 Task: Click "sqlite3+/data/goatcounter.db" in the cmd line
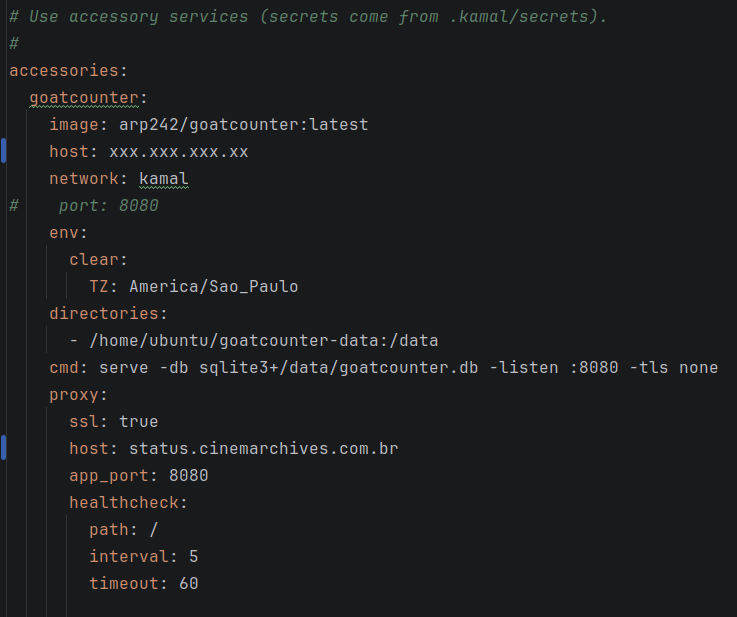pyautogui.click(x=338, y=367)
